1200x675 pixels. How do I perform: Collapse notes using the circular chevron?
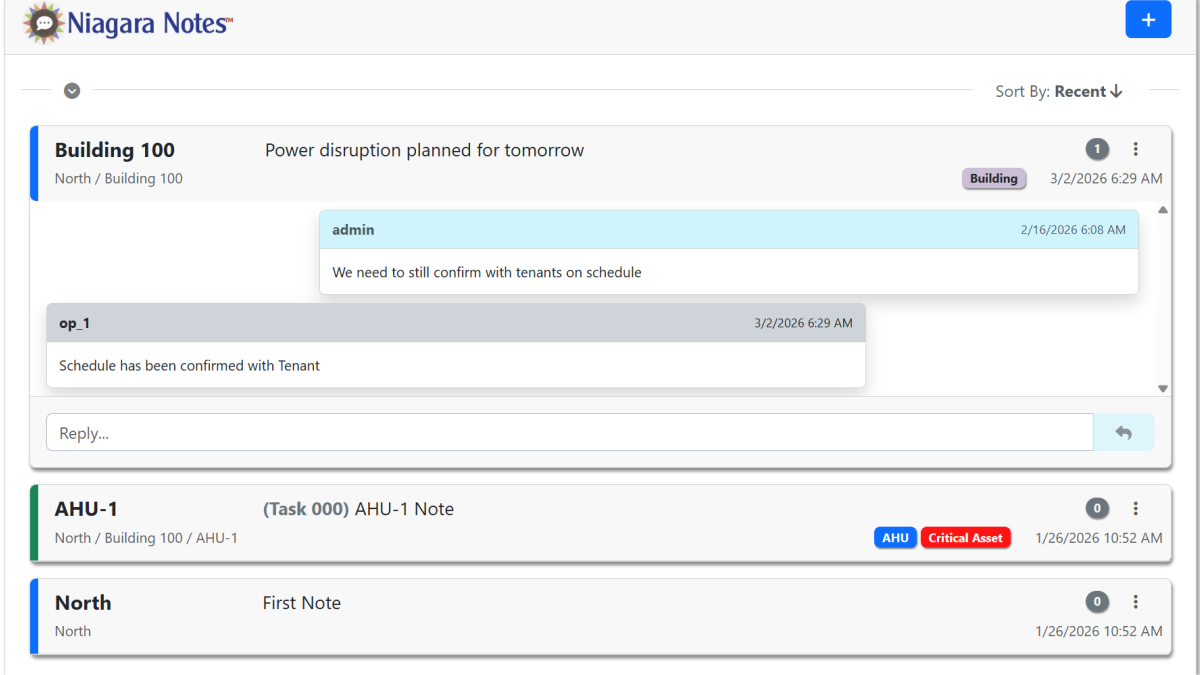tap(71, 90)
